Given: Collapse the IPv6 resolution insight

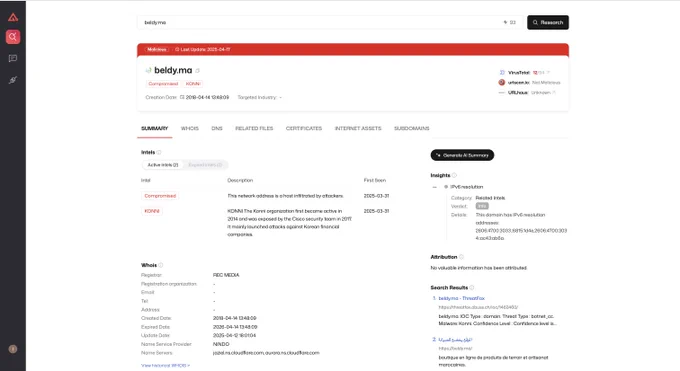Looking at the screenshot, I should pos(435,187).
